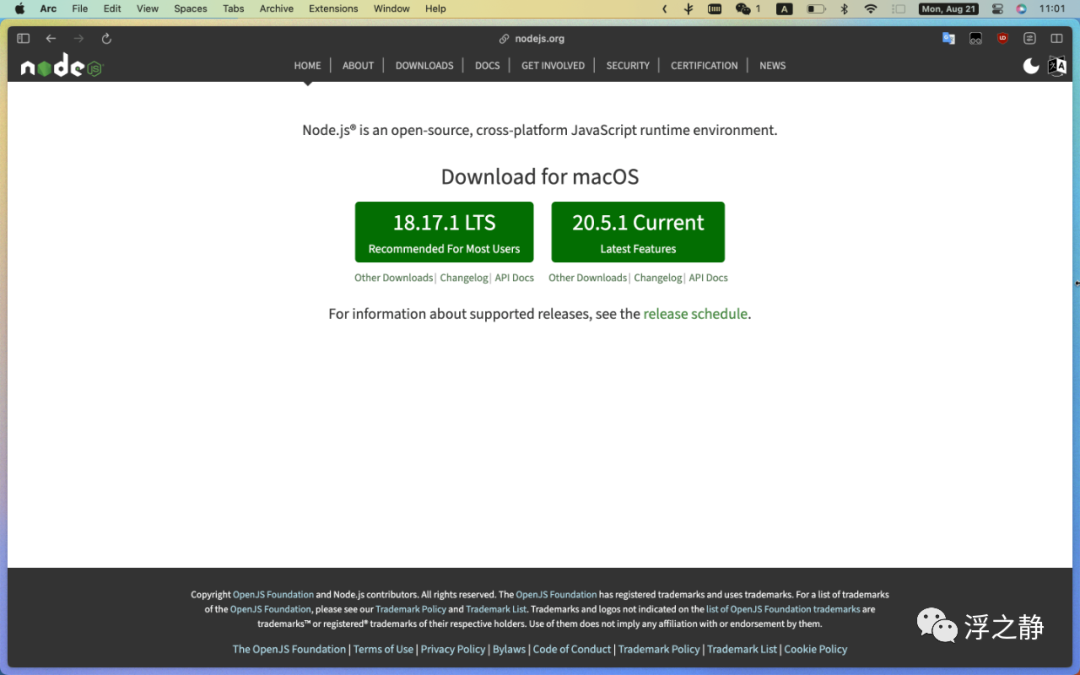1080x675 pixels.
Task: Toggle dark mode with the moon icon
Action: click(x=1030, y=66)
